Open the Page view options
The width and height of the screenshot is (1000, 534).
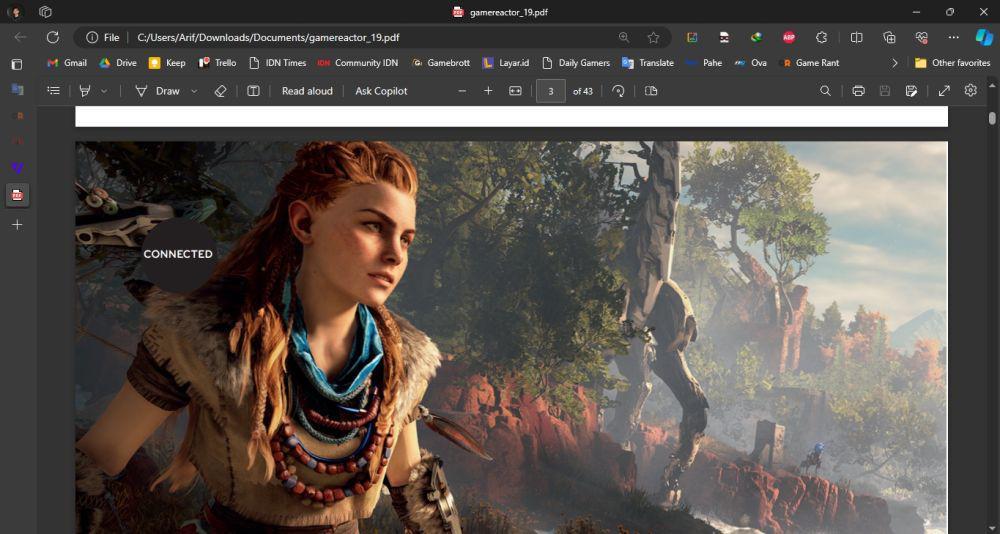click(651, 91)
